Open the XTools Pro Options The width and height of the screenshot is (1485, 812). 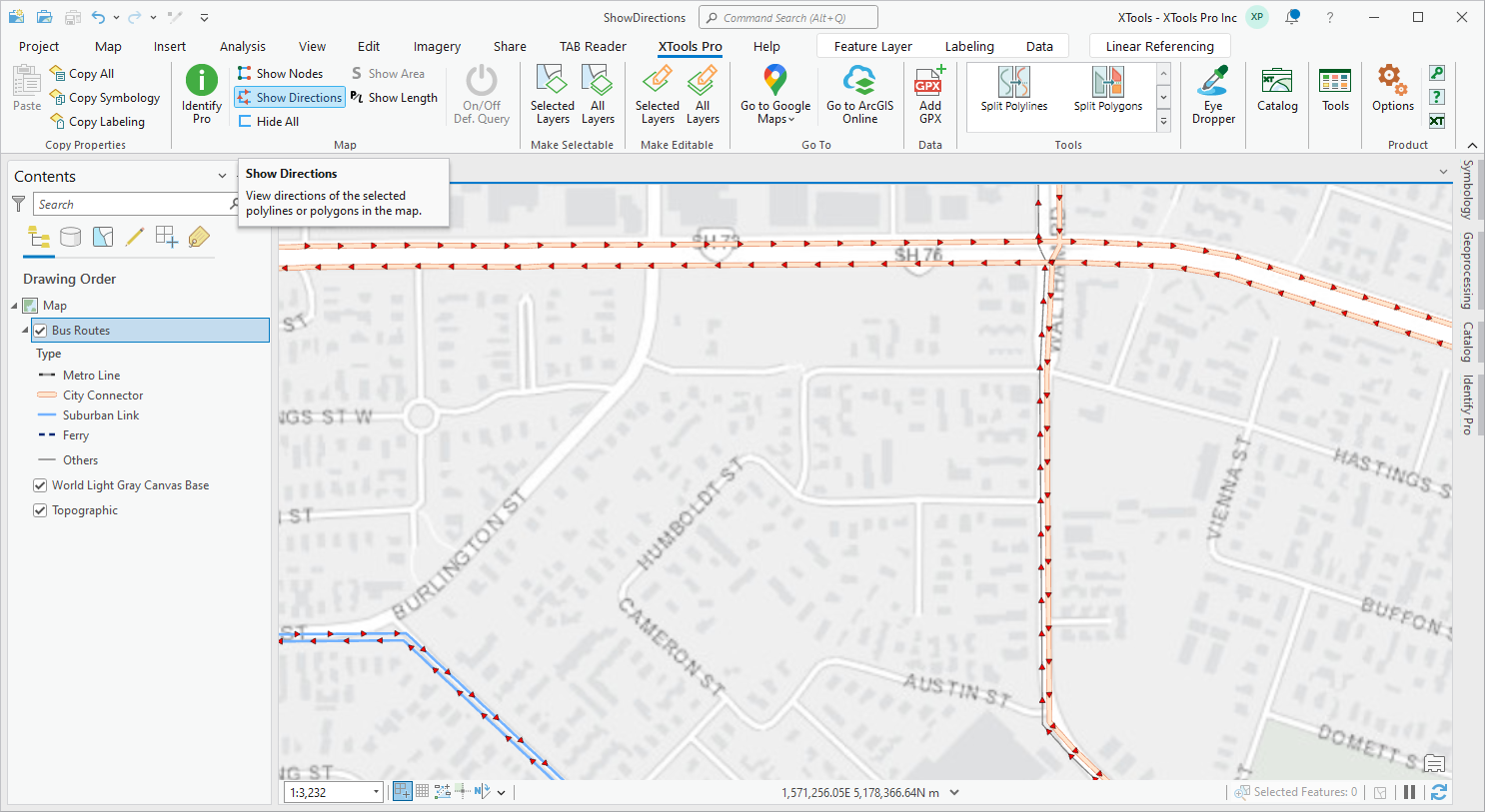(1392, 93)
